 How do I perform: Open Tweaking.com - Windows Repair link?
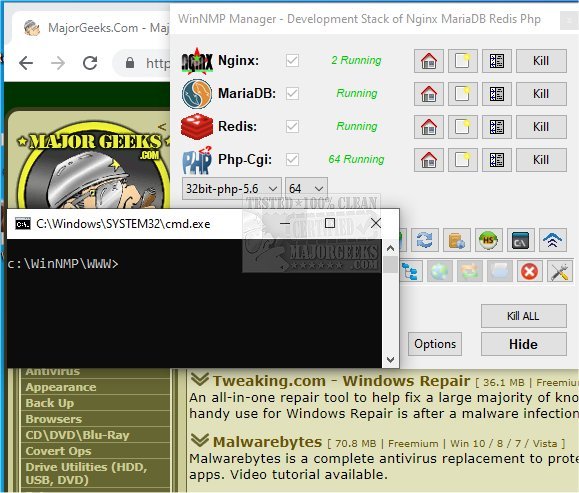(x=342, y=381)
